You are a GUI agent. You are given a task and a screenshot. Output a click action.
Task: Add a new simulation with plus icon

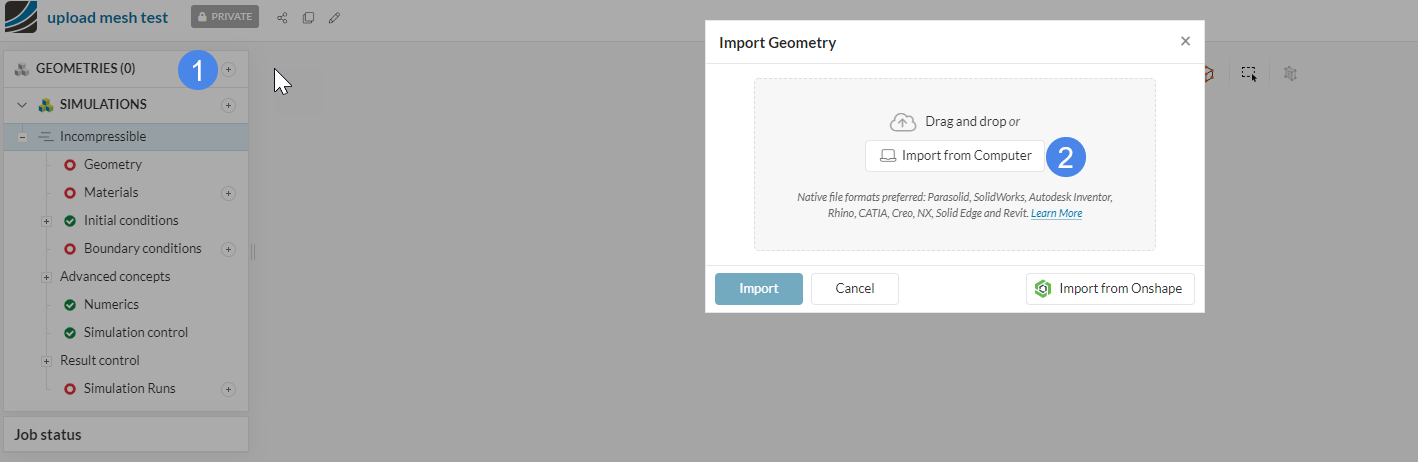228,105
